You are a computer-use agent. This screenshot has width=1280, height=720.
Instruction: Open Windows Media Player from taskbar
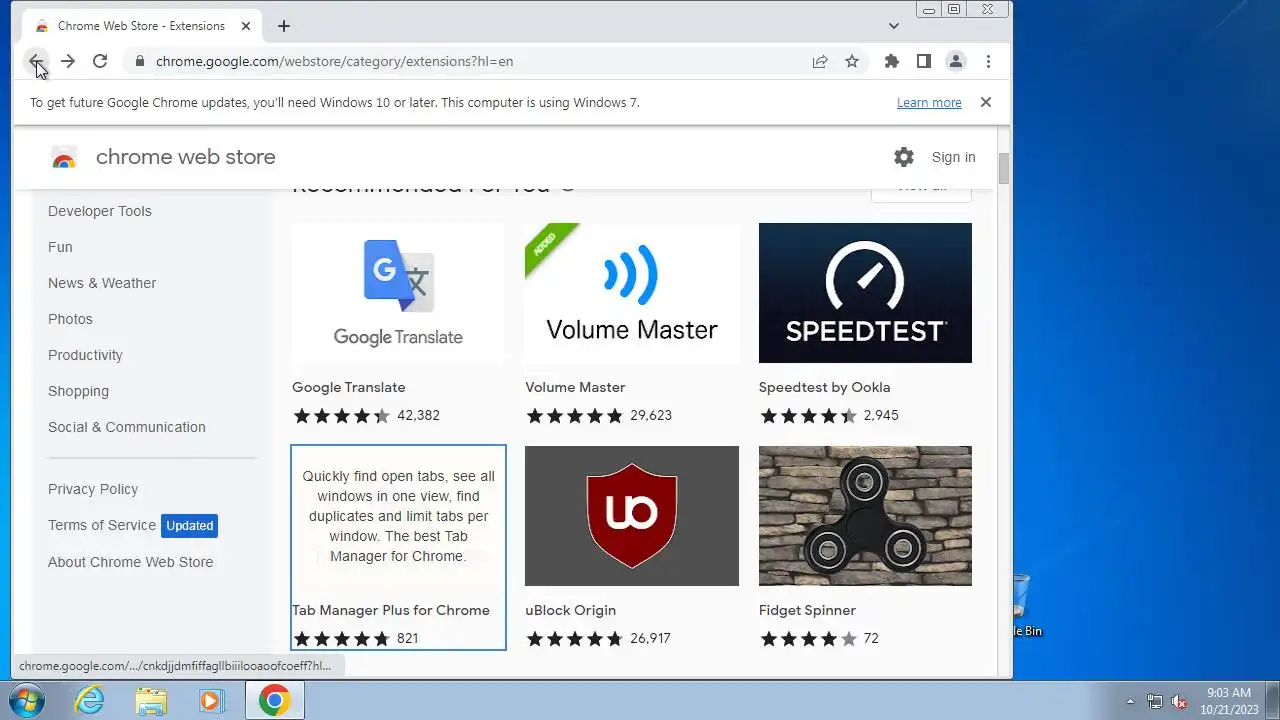coord(211,700)
